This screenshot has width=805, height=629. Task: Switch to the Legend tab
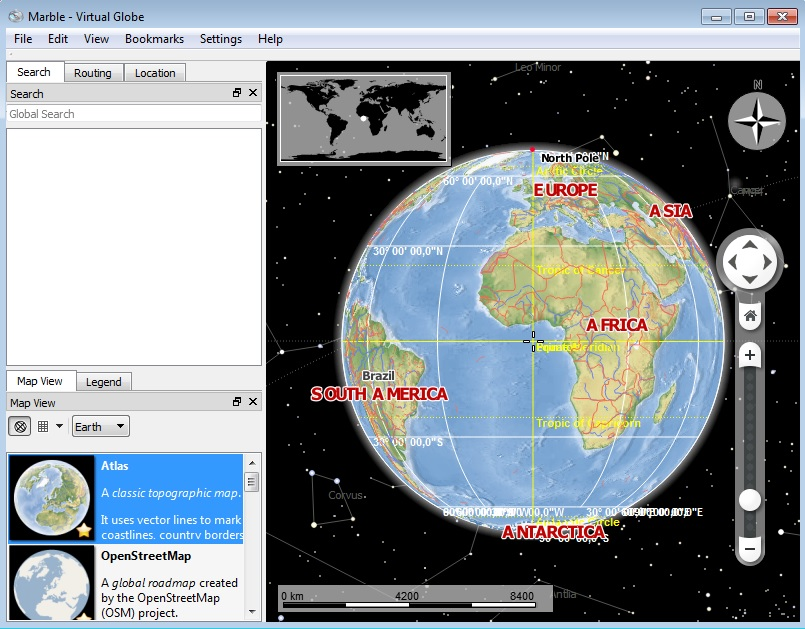coord(104,382)
